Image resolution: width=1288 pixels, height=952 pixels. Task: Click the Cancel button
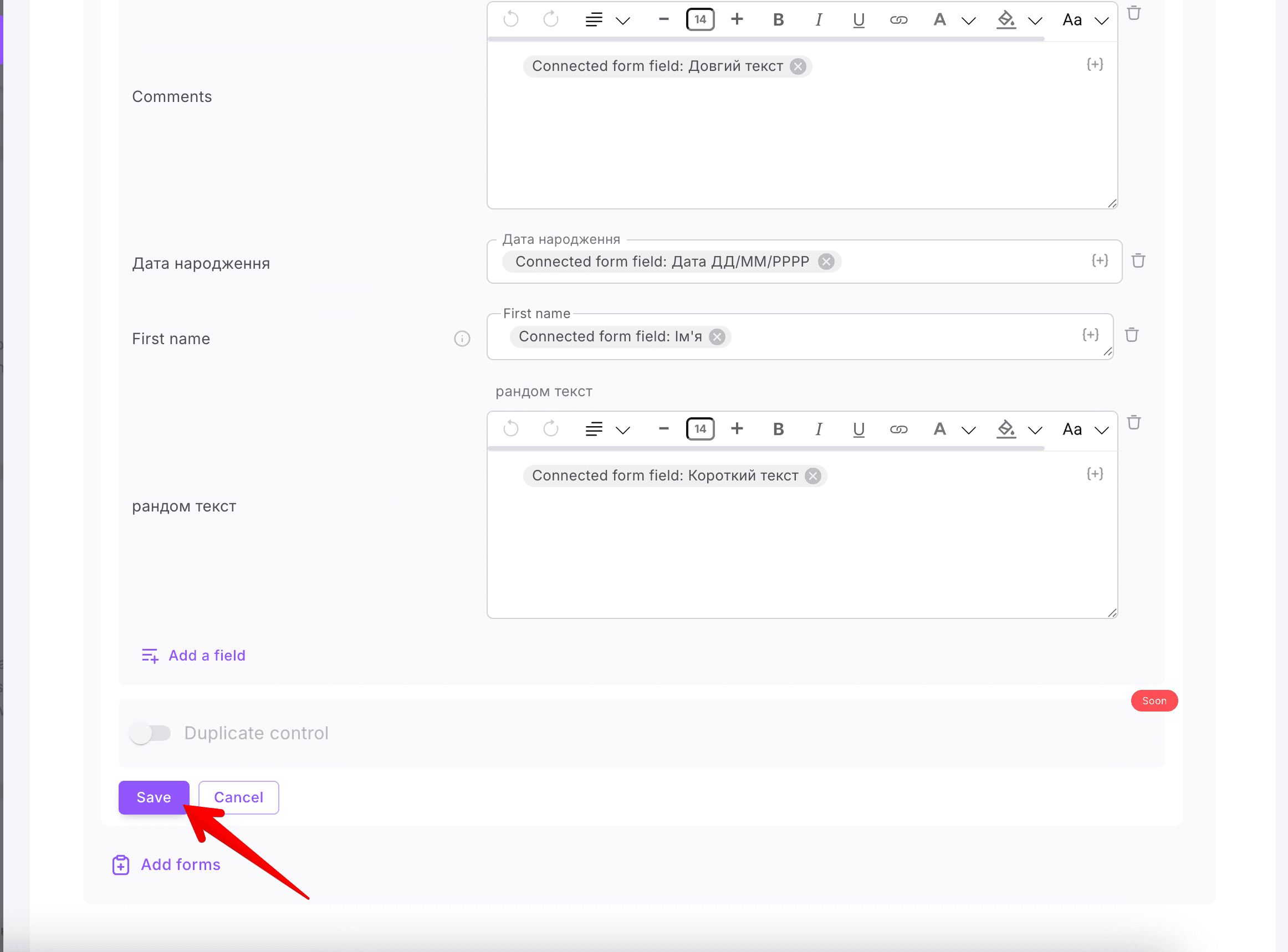(238, 797)
